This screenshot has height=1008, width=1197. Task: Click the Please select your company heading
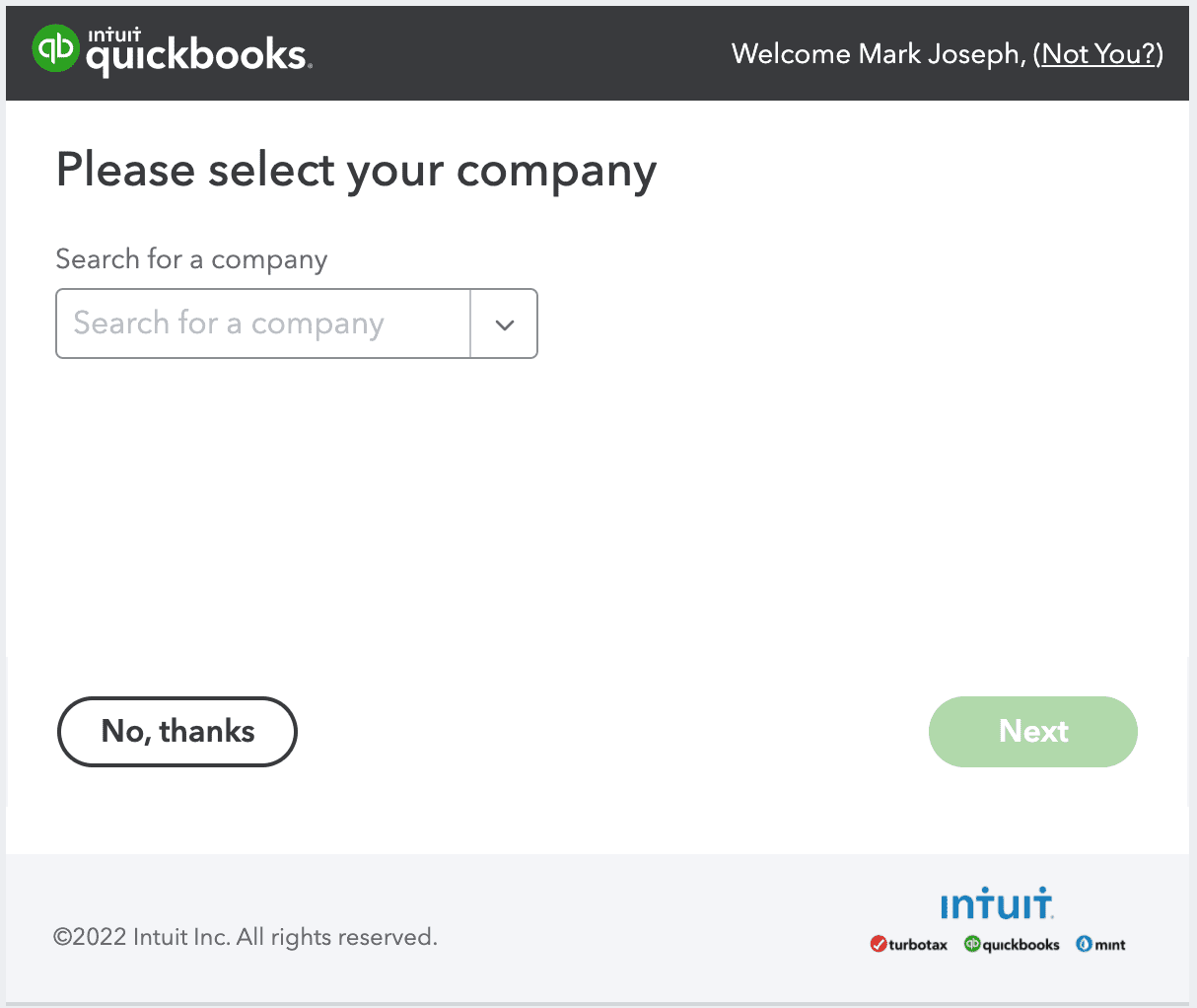(356, 170)
